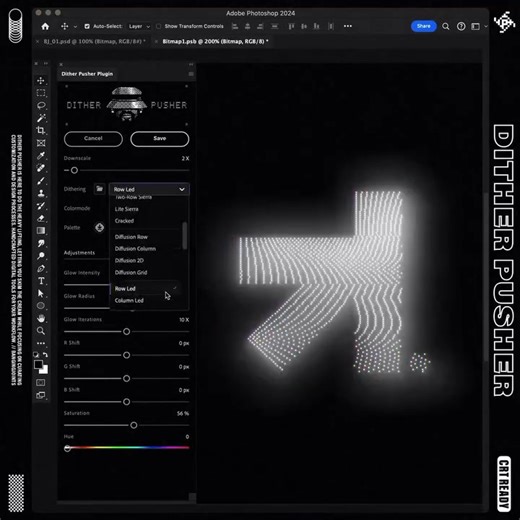
Task: Select the Ellipse shape tool
Action: point(41,306)
